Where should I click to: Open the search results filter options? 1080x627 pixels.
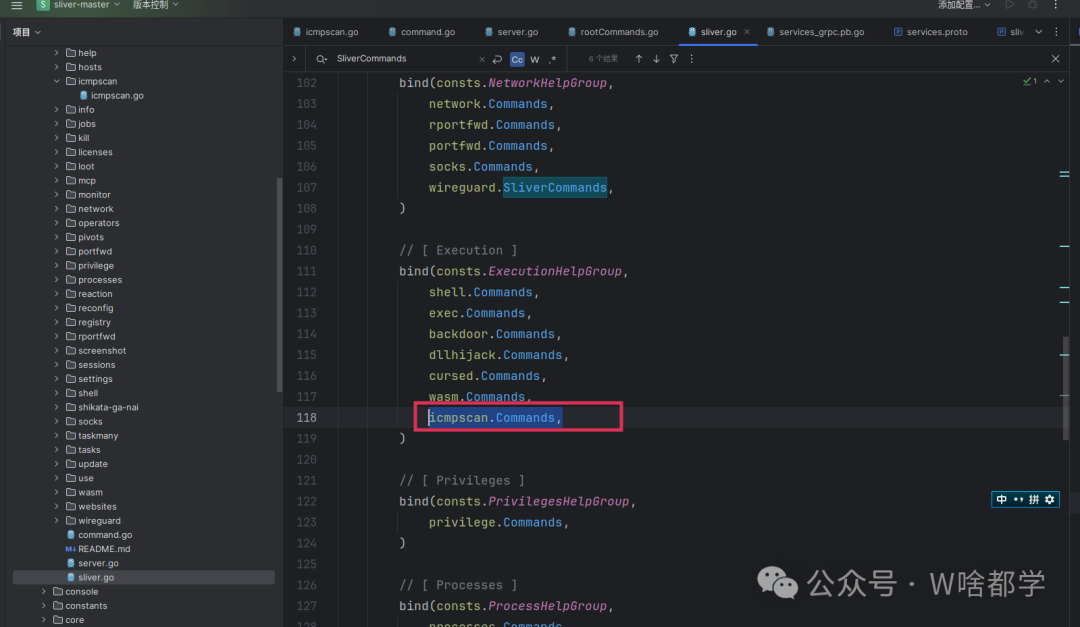[674, 59]
